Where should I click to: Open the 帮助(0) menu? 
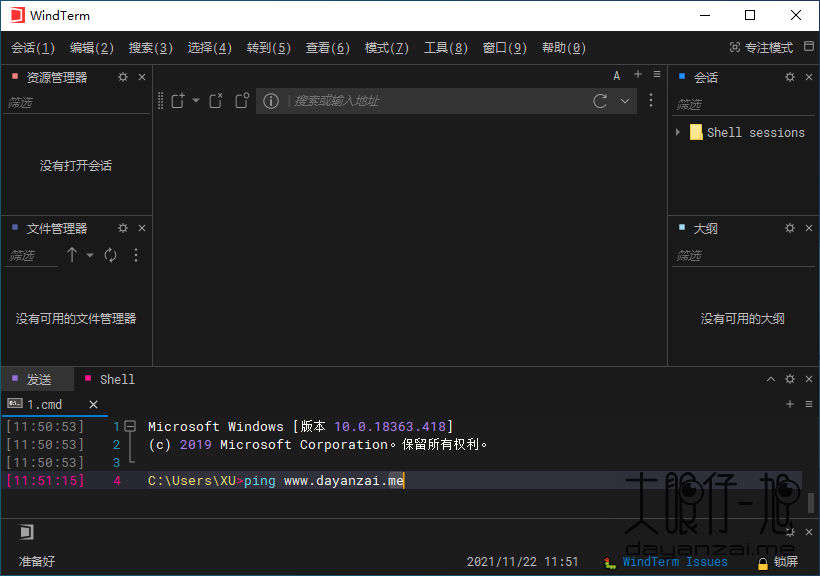pyautogui.click(x=564, y=48)
